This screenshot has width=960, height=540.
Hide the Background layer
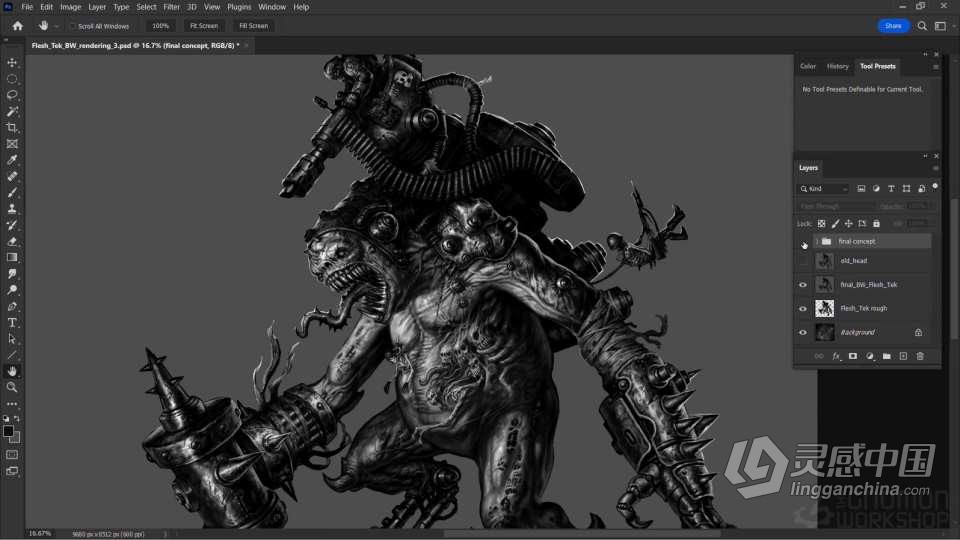(x=803, y=332)
